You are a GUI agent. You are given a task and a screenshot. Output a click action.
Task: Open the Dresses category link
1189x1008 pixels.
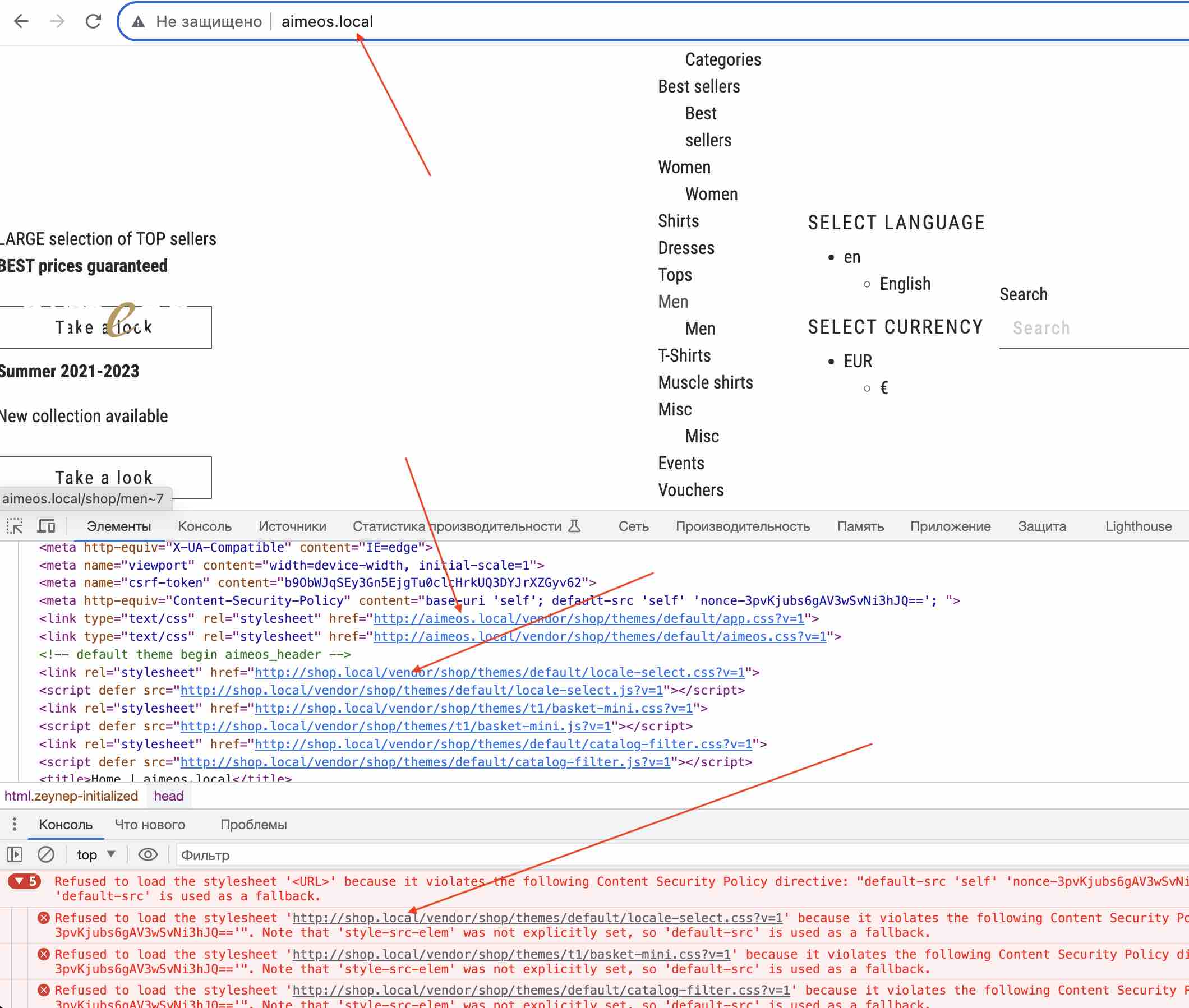[686, 247]
